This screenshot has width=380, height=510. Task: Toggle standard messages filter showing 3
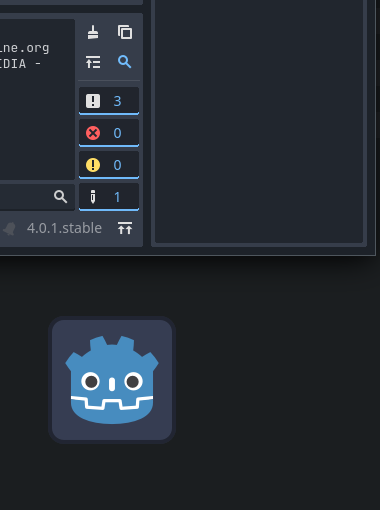(109, 101)
